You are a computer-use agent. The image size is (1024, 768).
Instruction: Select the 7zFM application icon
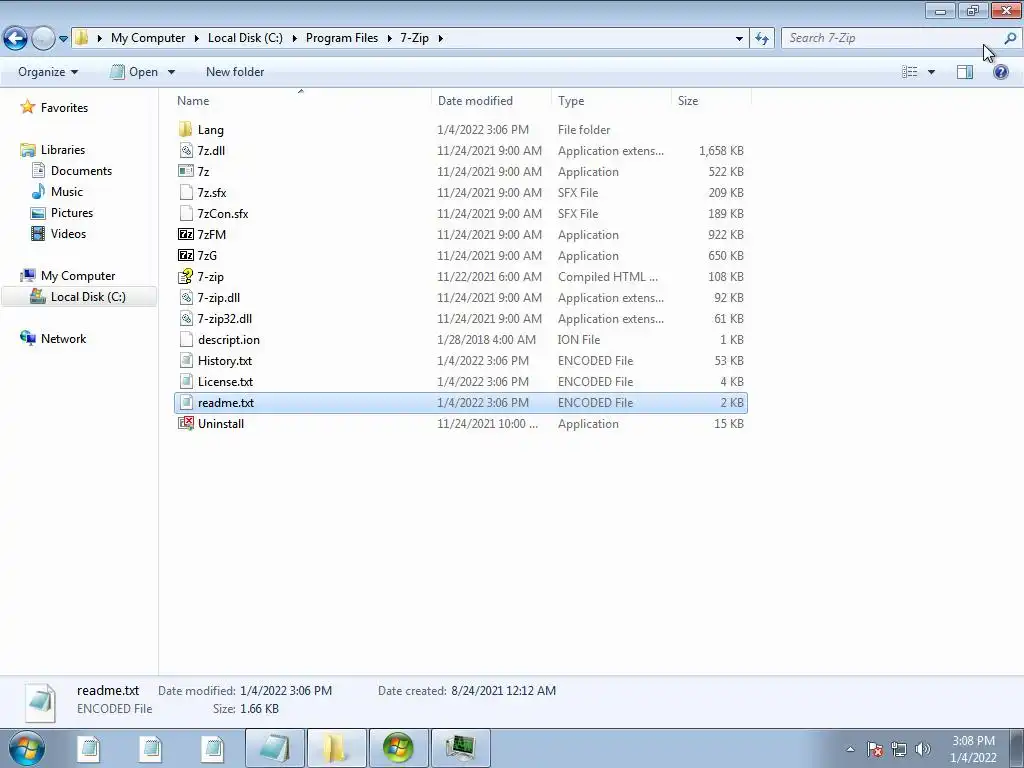tap(185, 234)
